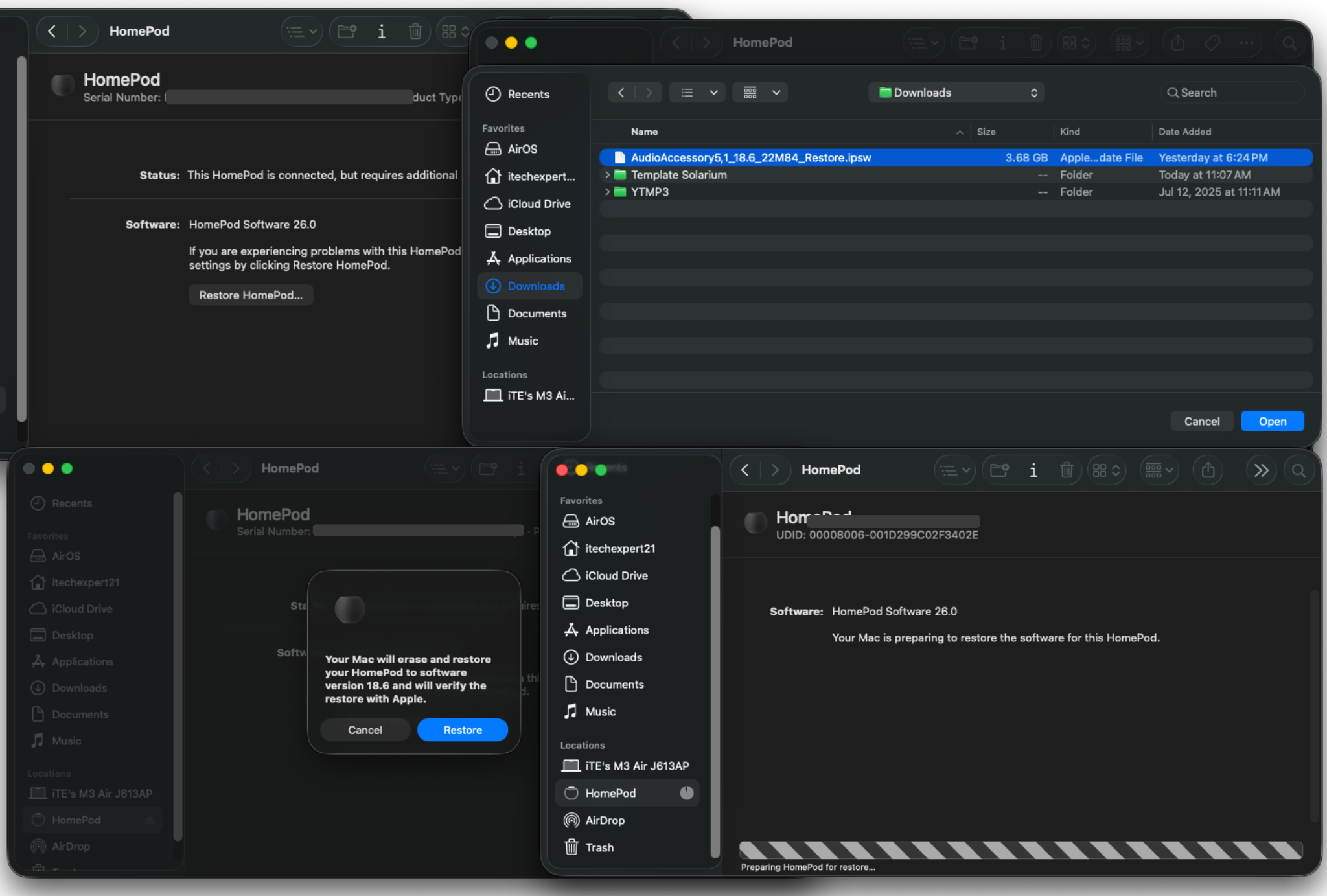The height and width of the screenshot is (896, 1327).
Task: Select AirOS in file picker sidebar
Action: 529,149
